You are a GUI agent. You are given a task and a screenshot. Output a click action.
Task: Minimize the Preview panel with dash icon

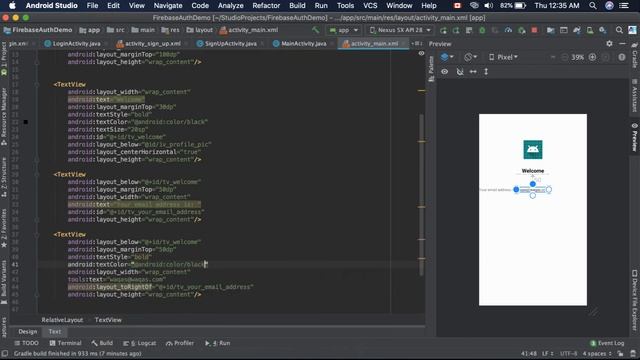pos(622,43)
